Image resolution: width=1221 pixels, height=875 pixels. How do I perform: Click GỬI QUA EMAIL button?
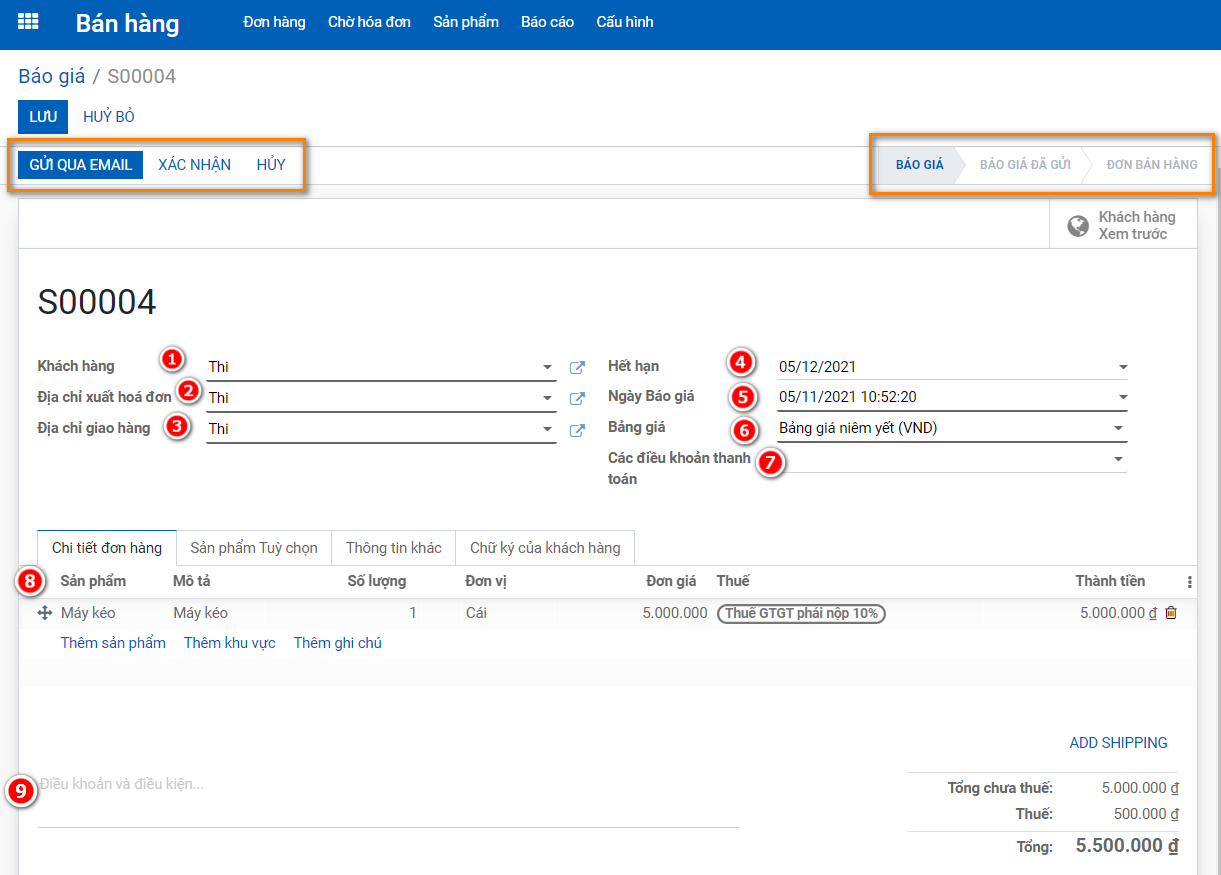pyautogui.click(x=81, y=165)
